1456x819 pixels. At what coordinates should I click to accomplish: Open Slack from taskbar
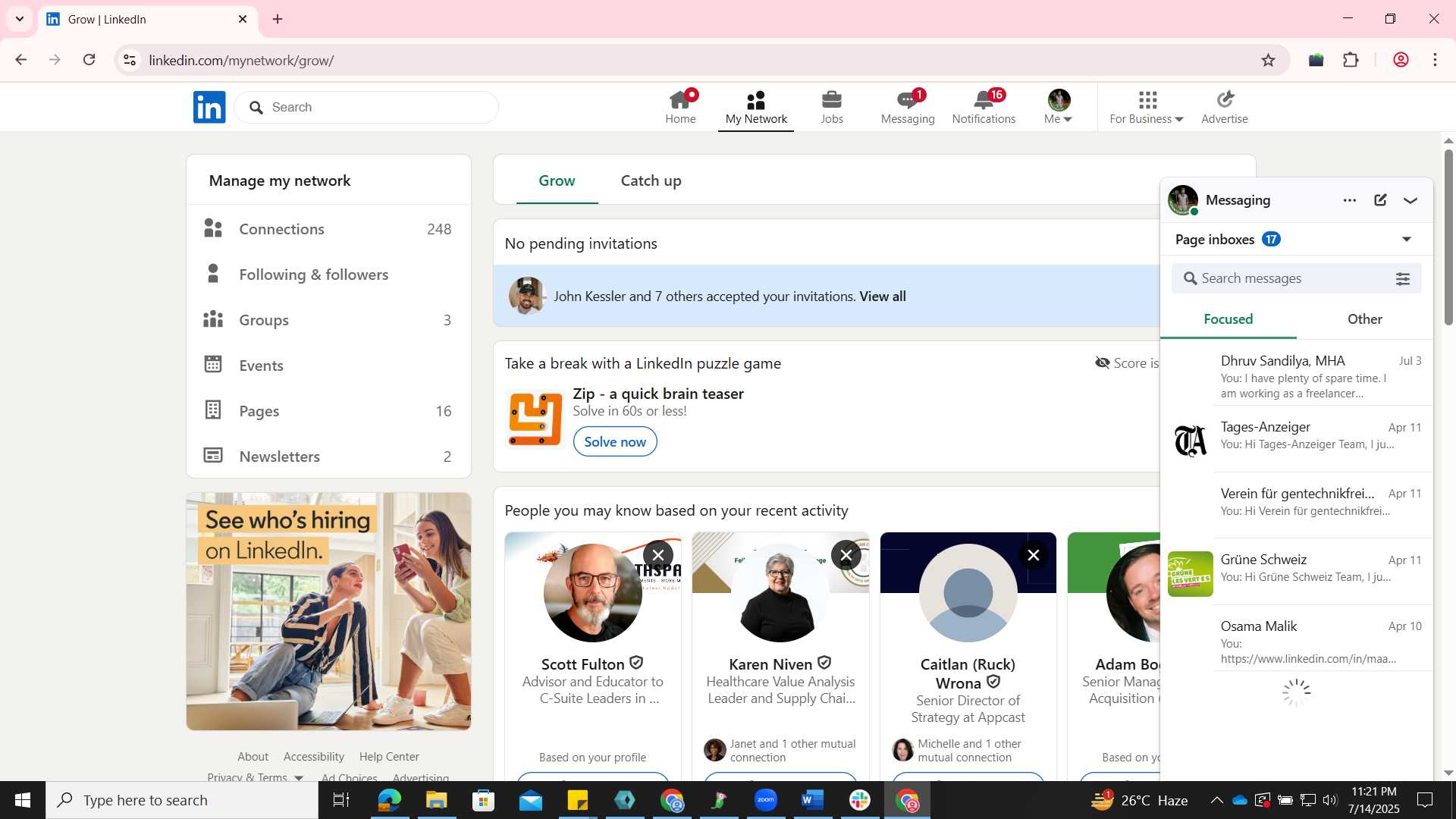click(860, 800)
